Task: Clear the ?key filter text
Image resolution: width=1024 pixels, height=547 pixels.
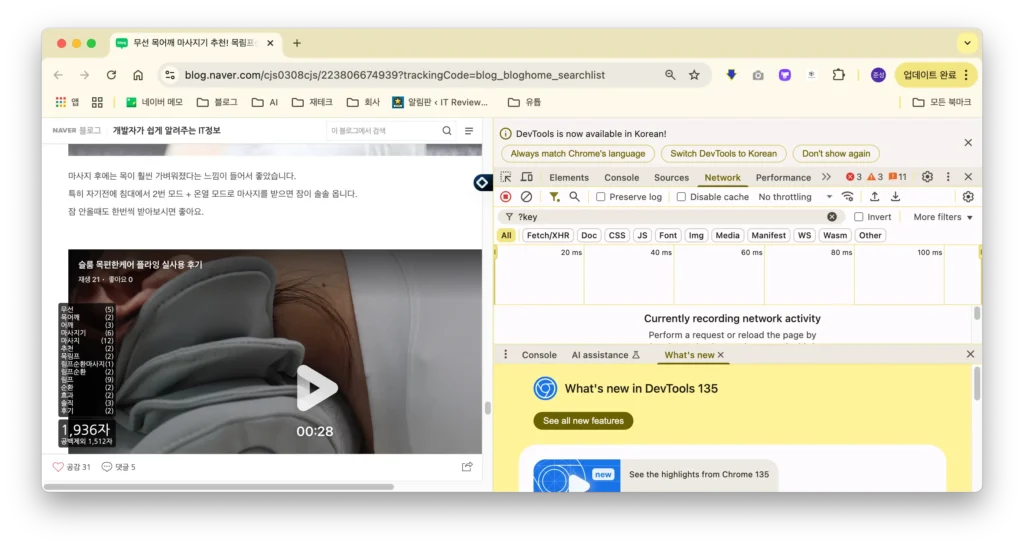Action: [832, 217]
